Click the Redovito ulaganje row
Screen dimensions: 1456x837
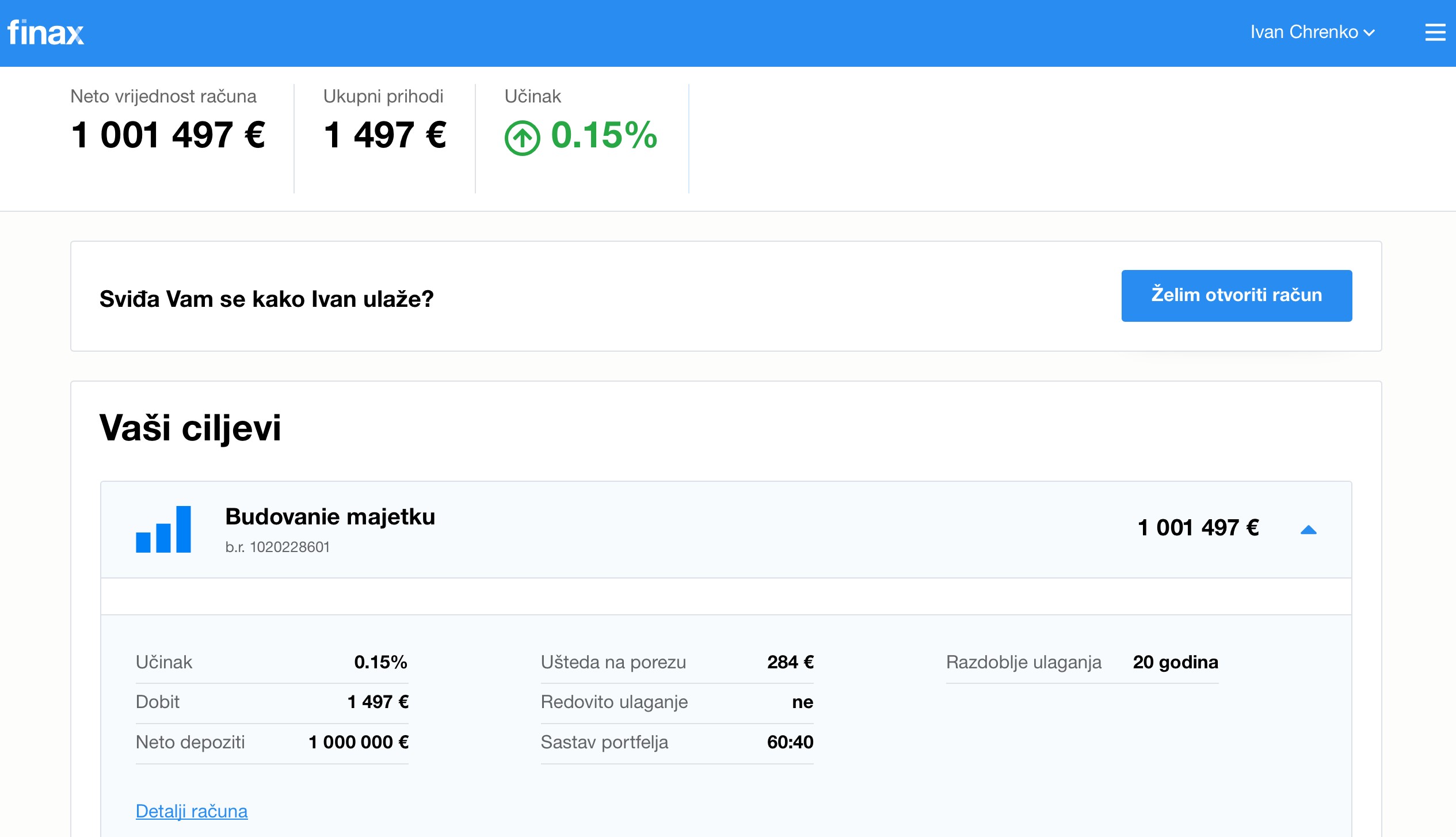coord(677,702)
